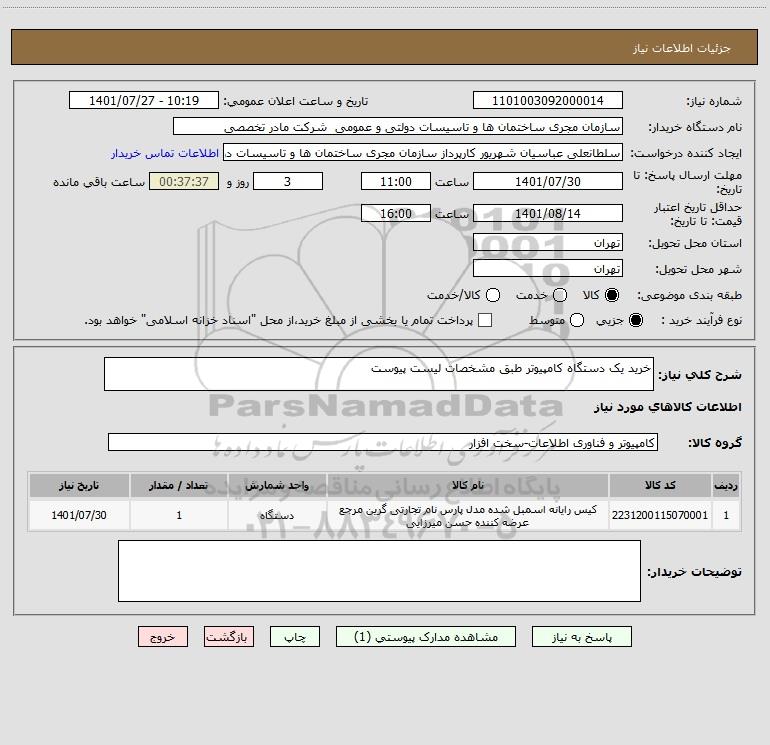Click the product name cell کیس رایانه اسمبل شده

[468, 515]
